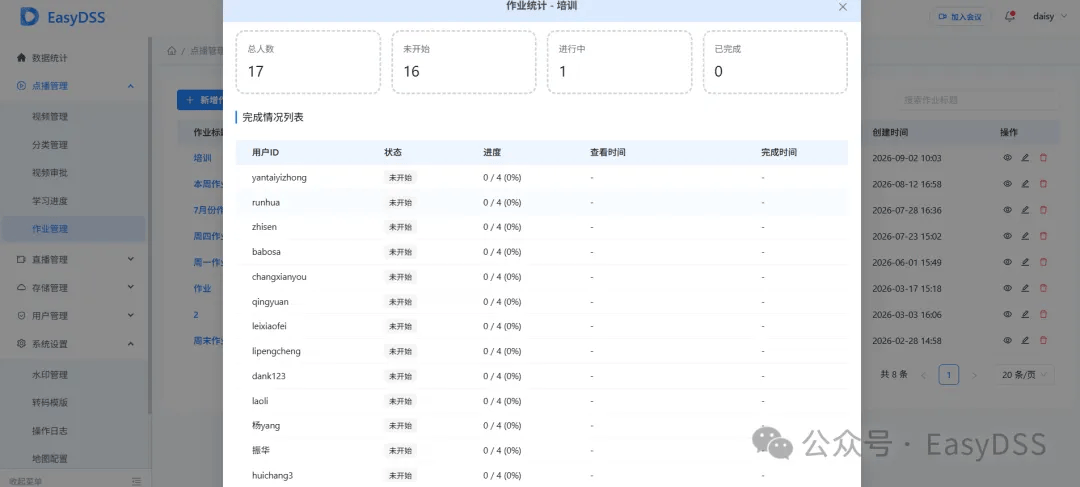
Task: View homework created 2026-03-03 16:06
Action: click(x=1007, y=315)
